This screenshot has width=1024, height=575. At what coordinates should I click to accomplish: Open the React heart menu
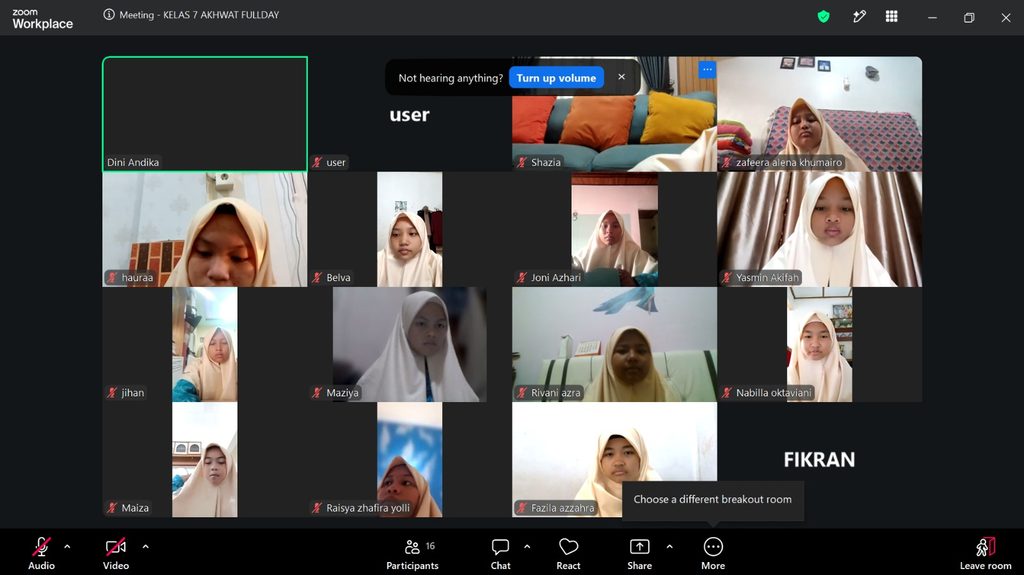point(568,553)
